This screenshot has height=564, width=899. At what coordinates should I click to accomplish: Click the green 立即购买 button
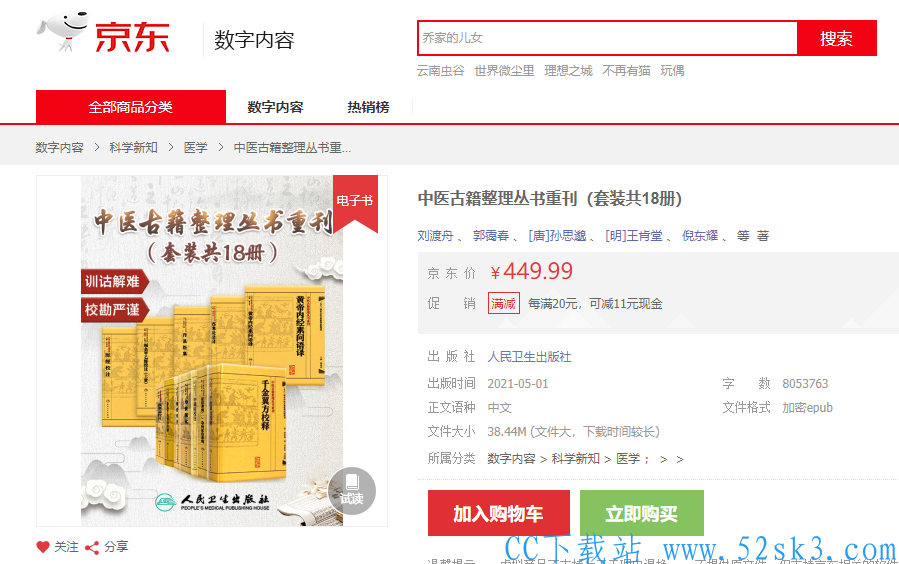[642, 513]
